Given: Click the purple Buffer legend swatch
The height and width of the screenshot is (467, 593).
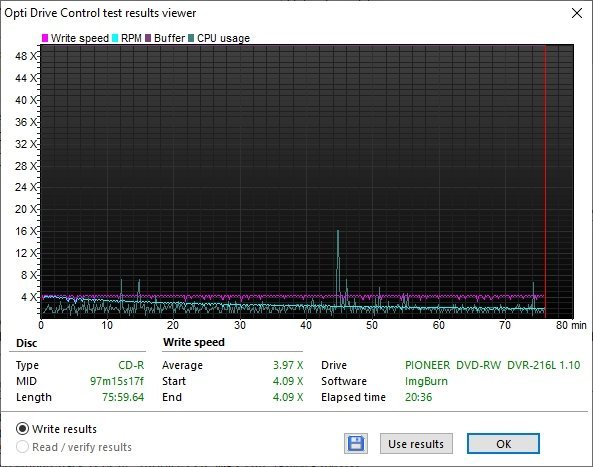Looking at the screenshot, I should coord(148,38).
